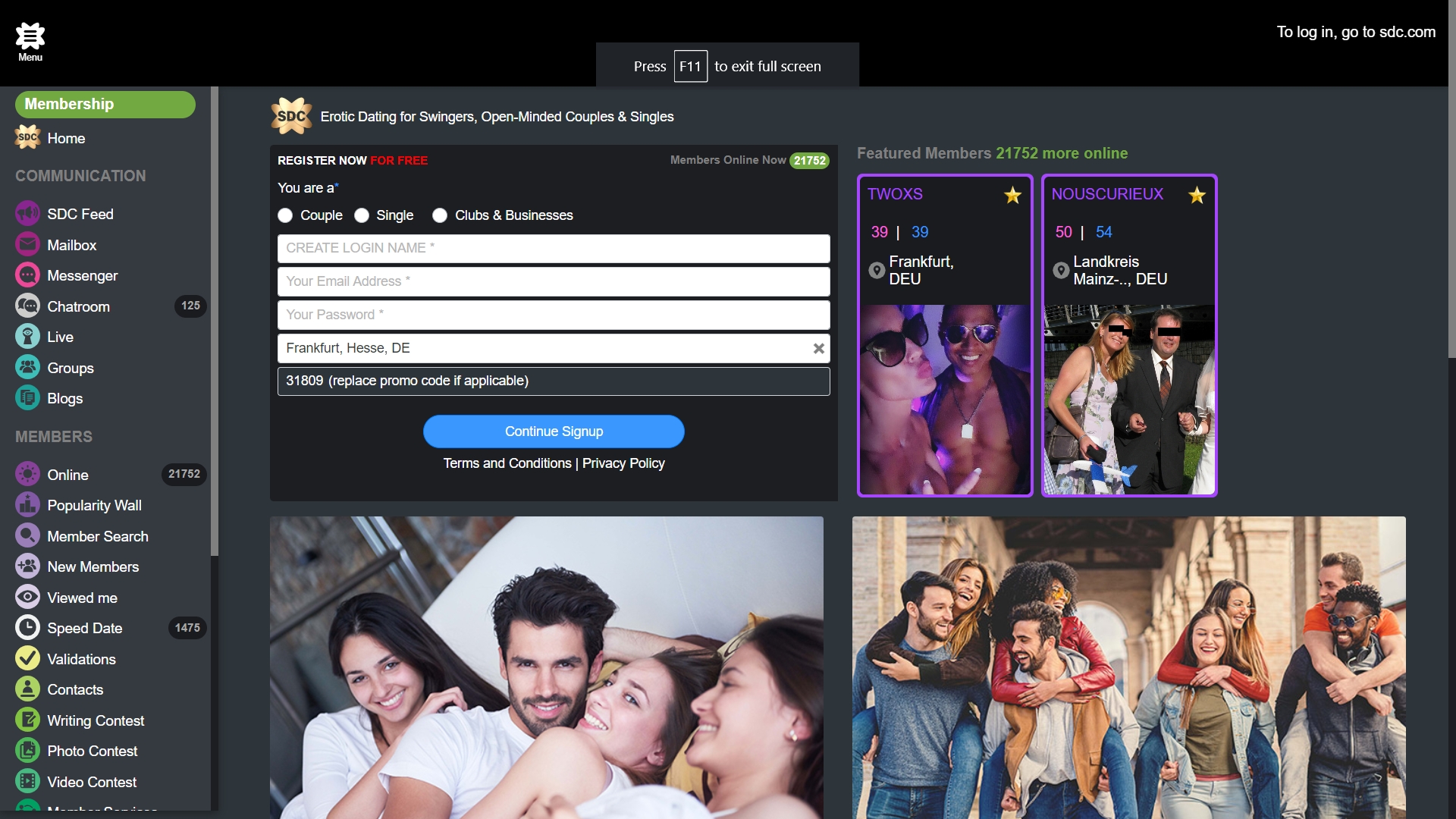Select the Couple radio option
This screenshot has height=819, width=1456.
tap(285, 215)
